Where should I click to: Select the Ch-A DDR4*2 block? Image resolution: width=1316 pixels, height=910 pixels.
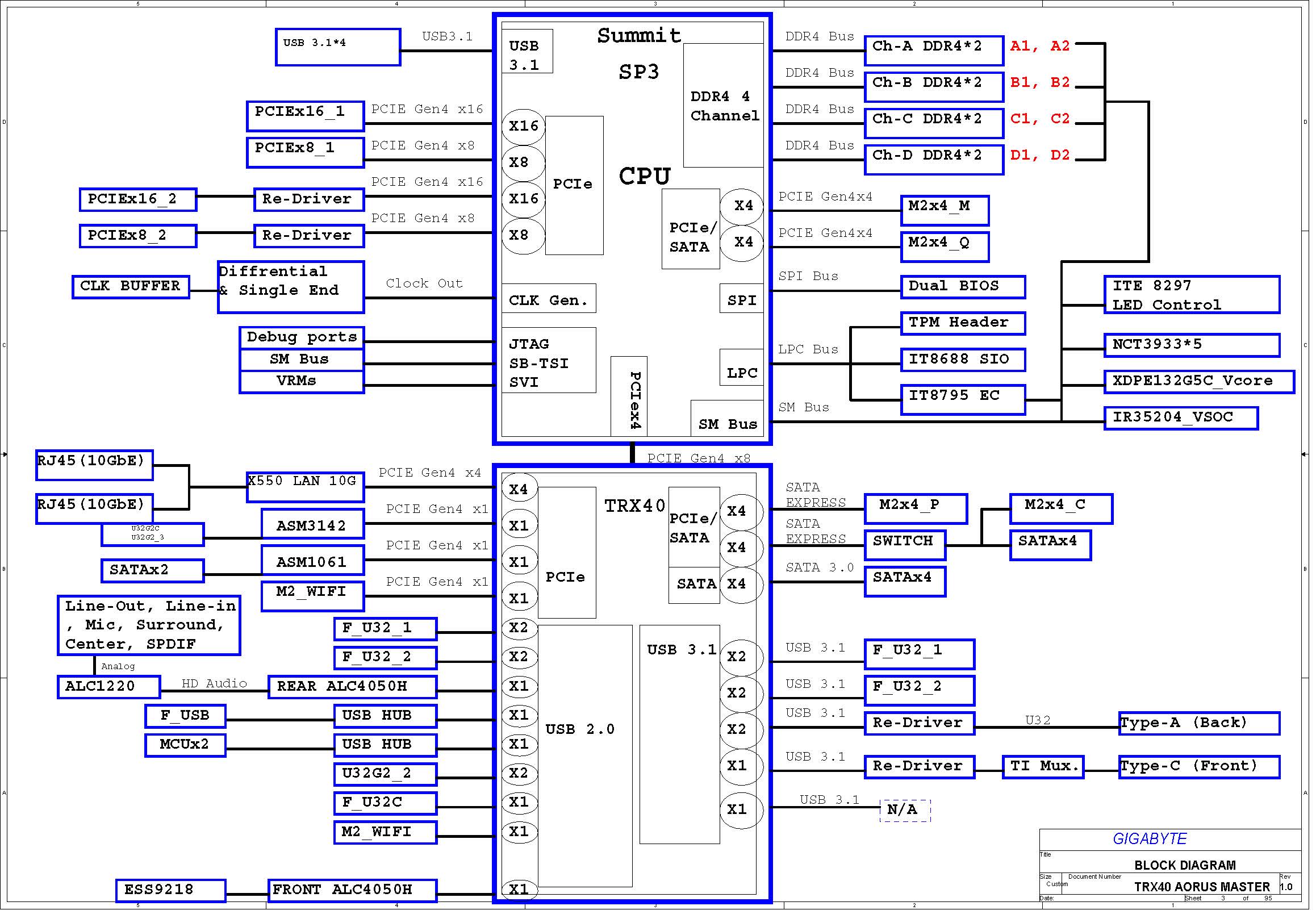click(x=935, y=51)
